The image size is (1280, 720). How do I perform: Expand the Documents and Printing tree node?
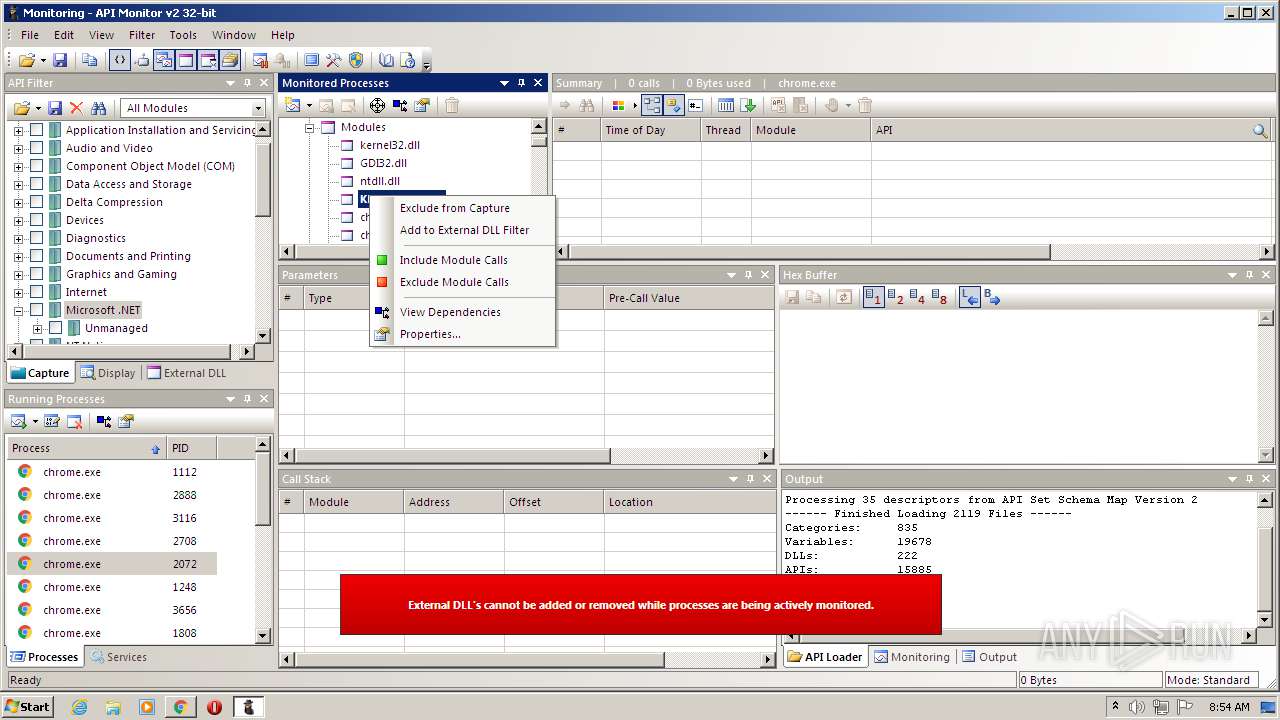[x=18, y=256]
